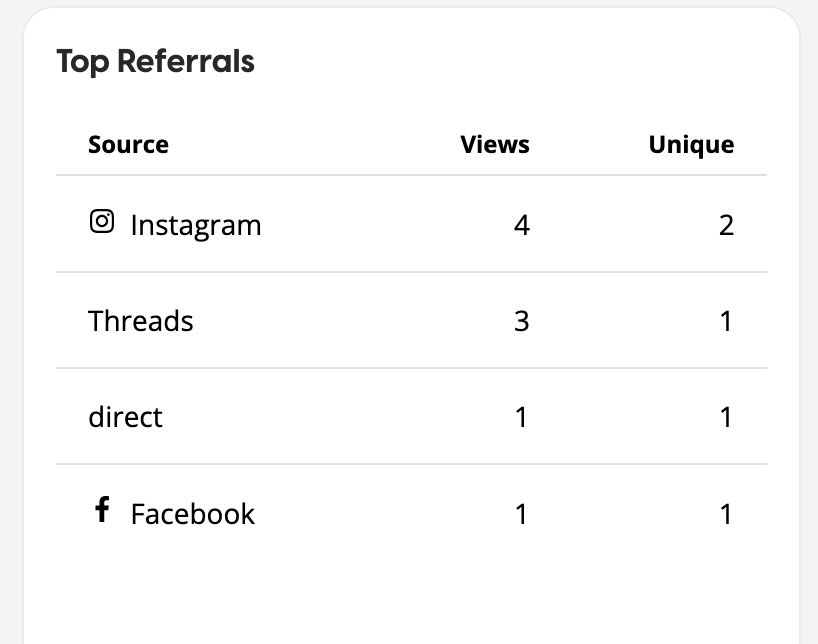Click Instagram's unique count of 2
818x644 pixels.
726,225
